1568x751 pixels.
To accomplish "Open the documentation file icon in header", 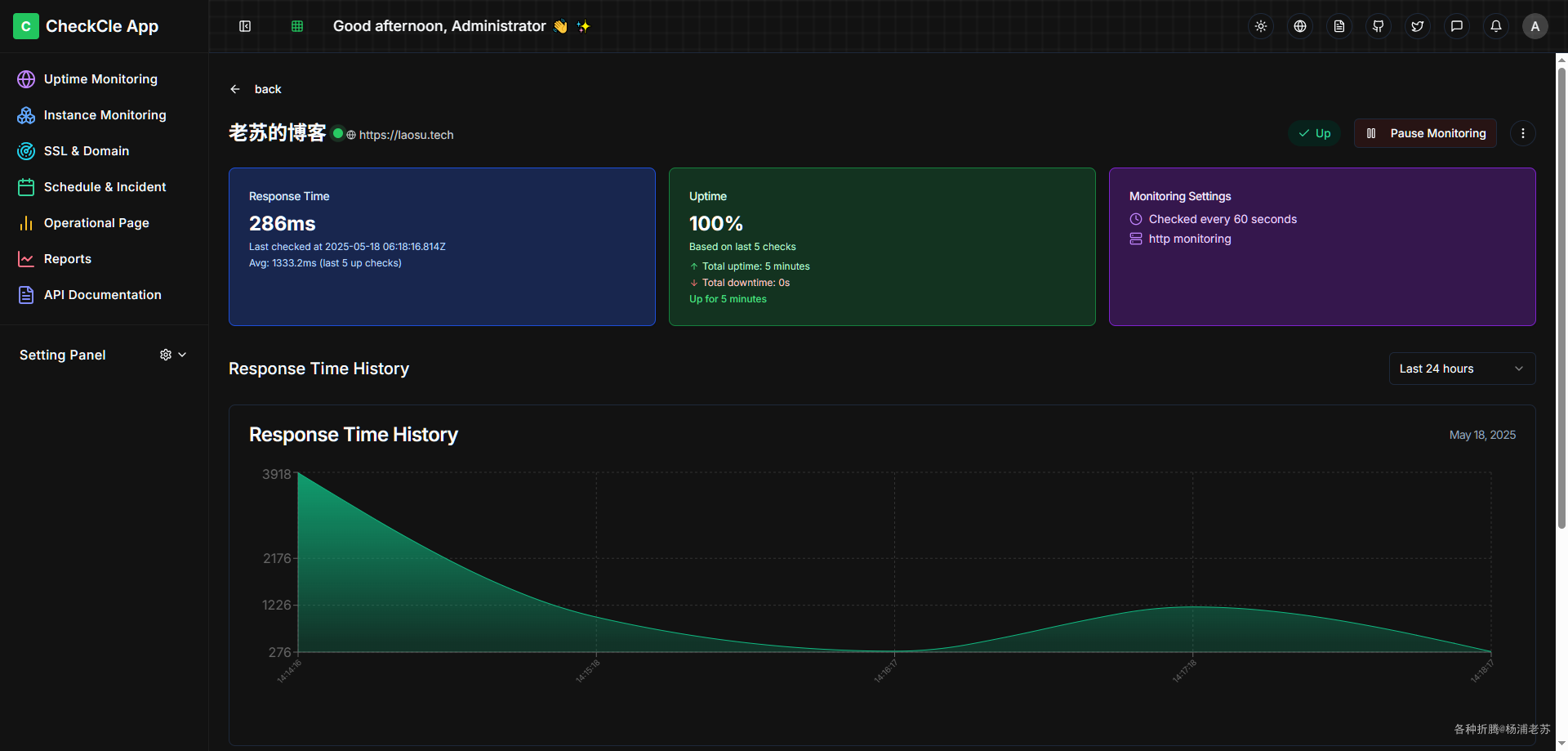I will pos(1339,26).
